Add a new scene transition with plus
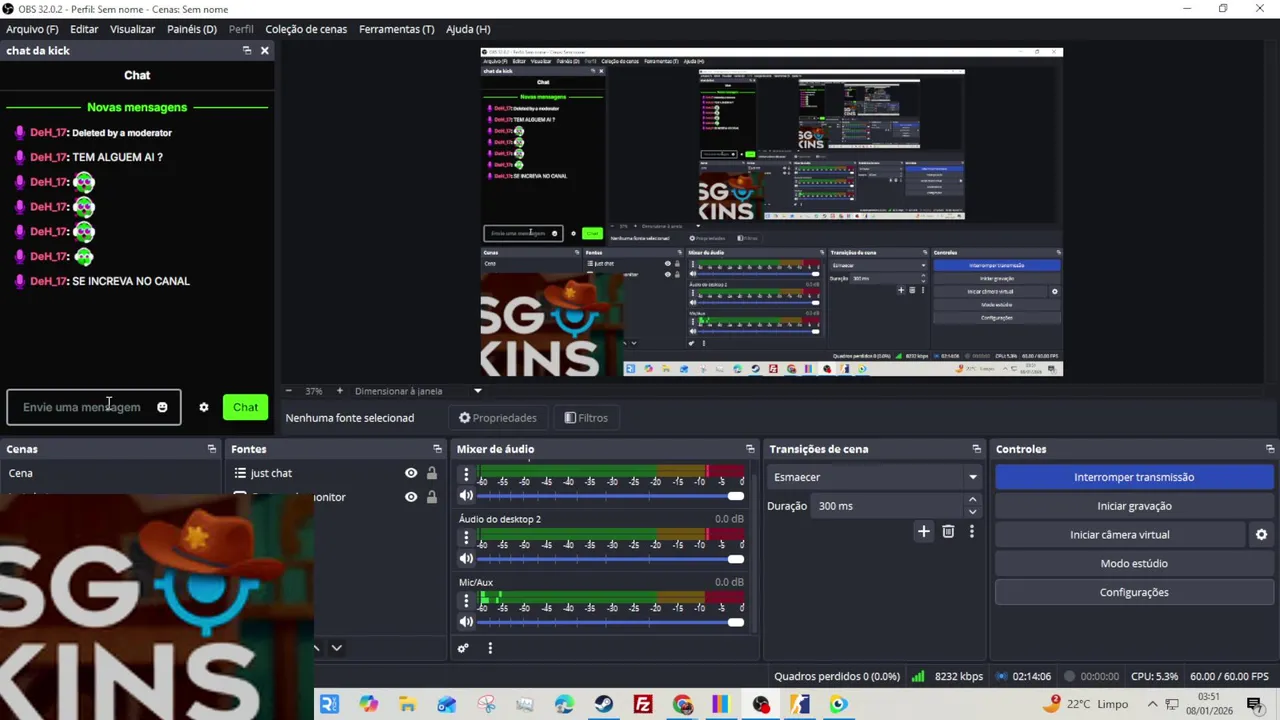Image resolution: width=1280 pixels, height=720 pixels. (x=924, y=532)
